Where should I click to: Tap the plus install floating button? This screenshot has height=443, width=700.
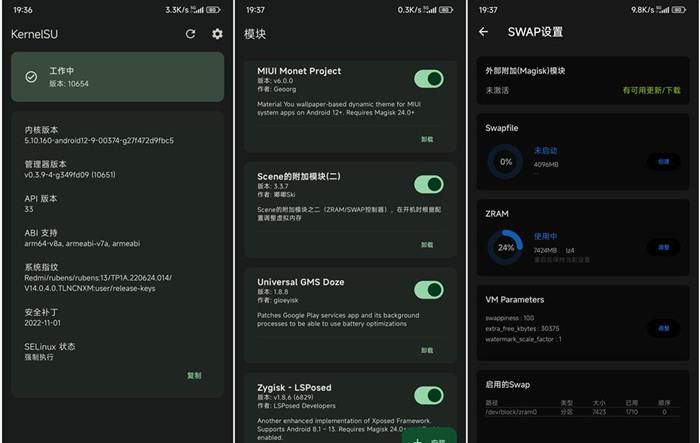pos(430,437)
